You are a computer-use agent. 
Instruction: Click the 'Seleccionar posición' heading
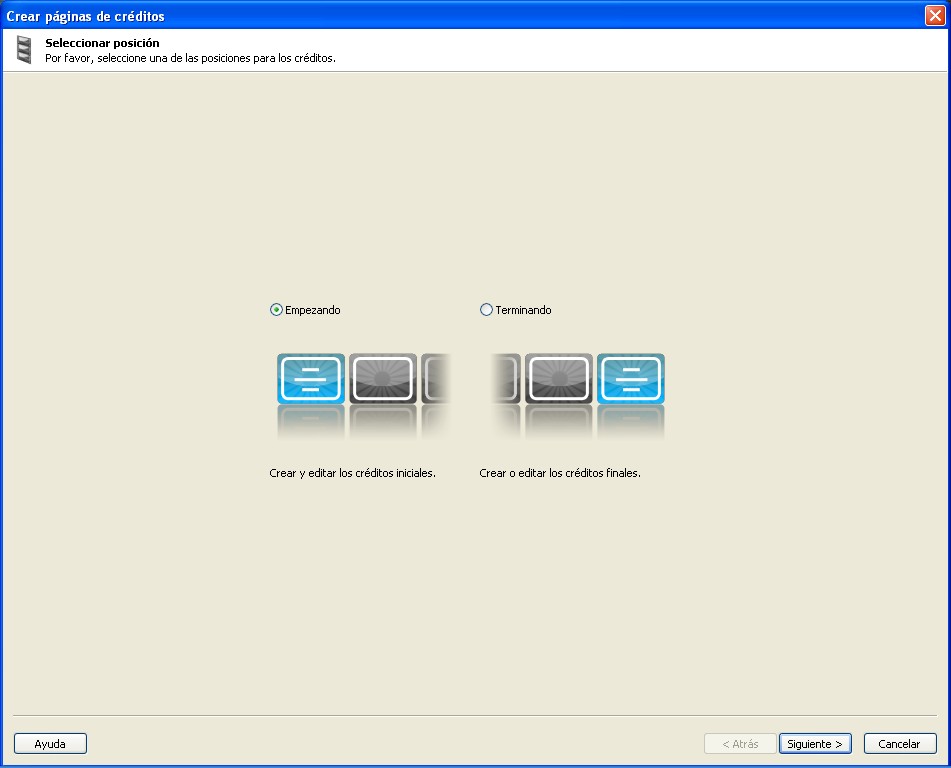click(x=102, y=43)
